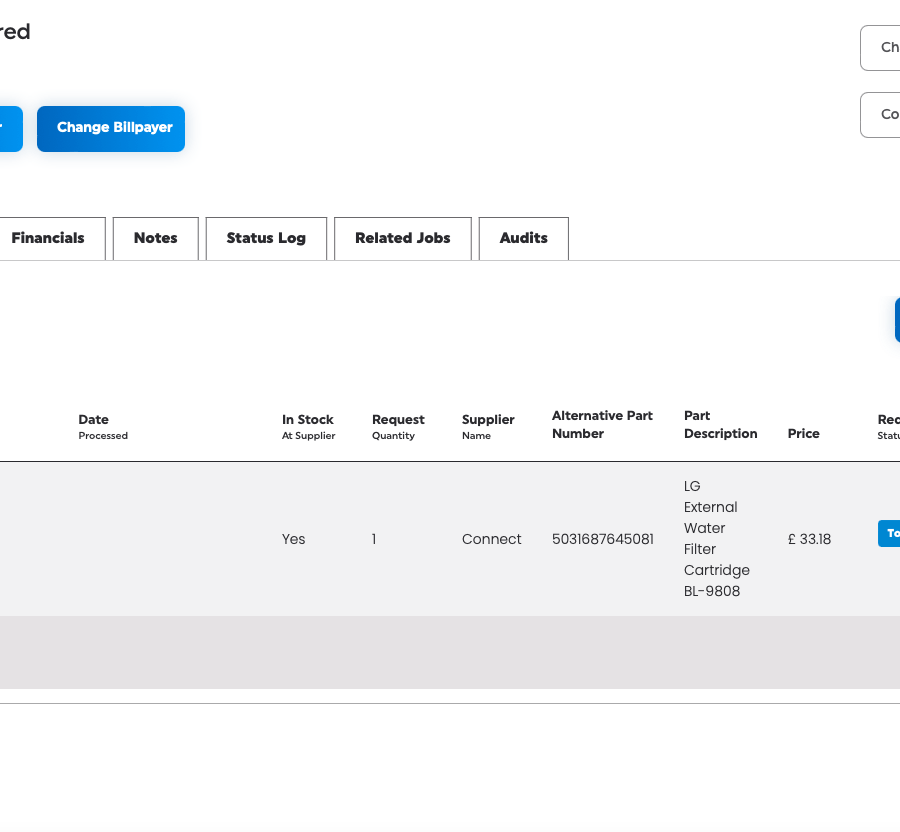The height and width of the screenshot is (832, 900).
Task: Click the blue status badge in the row
Action: coord(888,533)
